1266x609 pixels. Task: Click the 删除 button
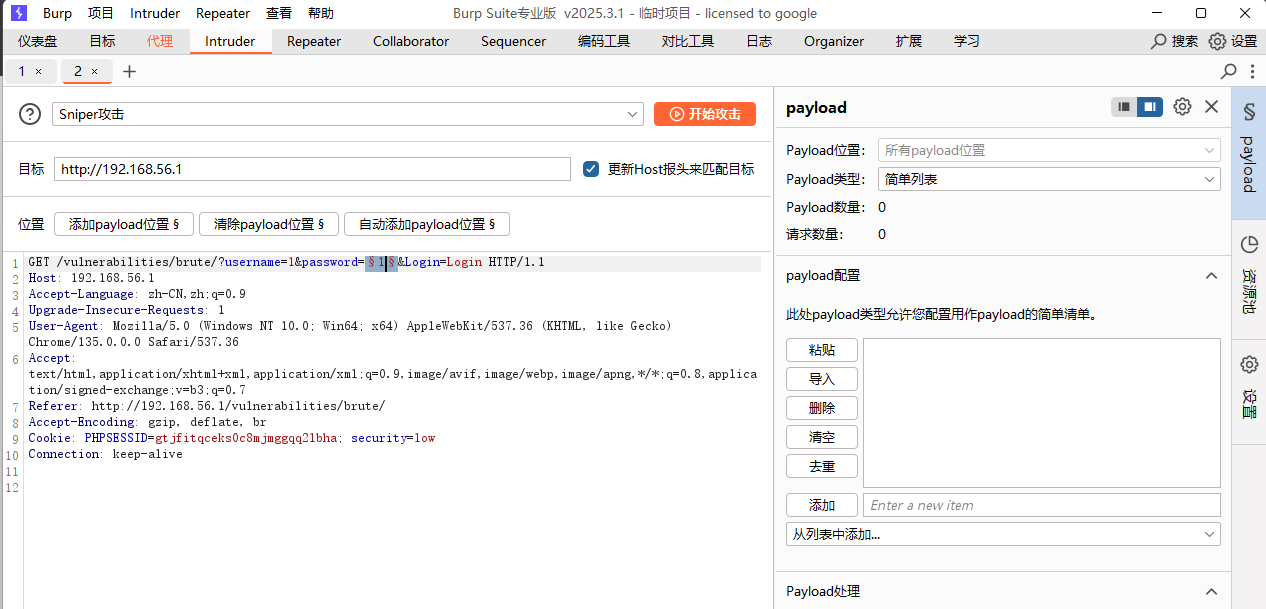(x=822, y=408)
